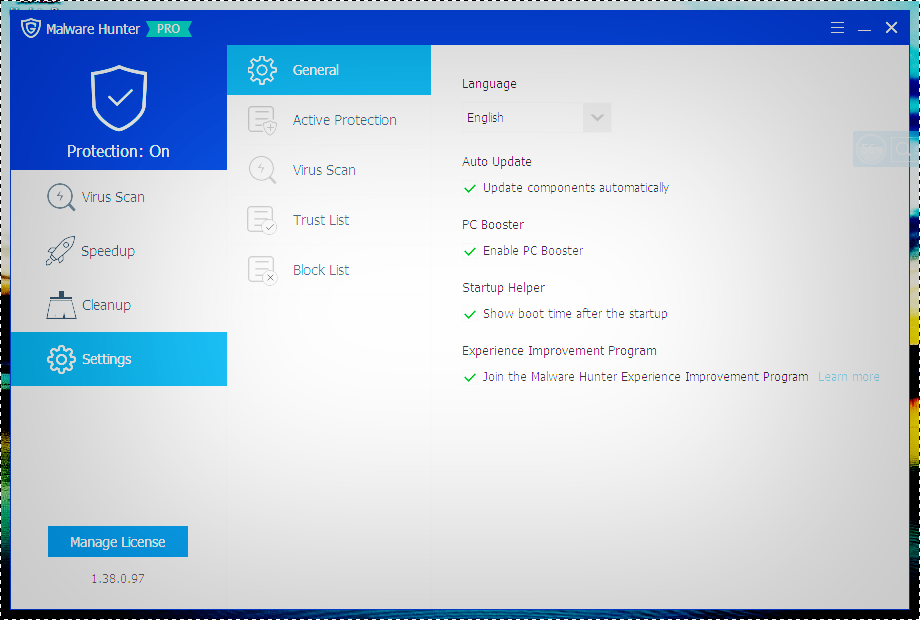This screenshot has height=620, width=920.
Task: Toggle Show boot time after the startup
Action: (470, 314)
